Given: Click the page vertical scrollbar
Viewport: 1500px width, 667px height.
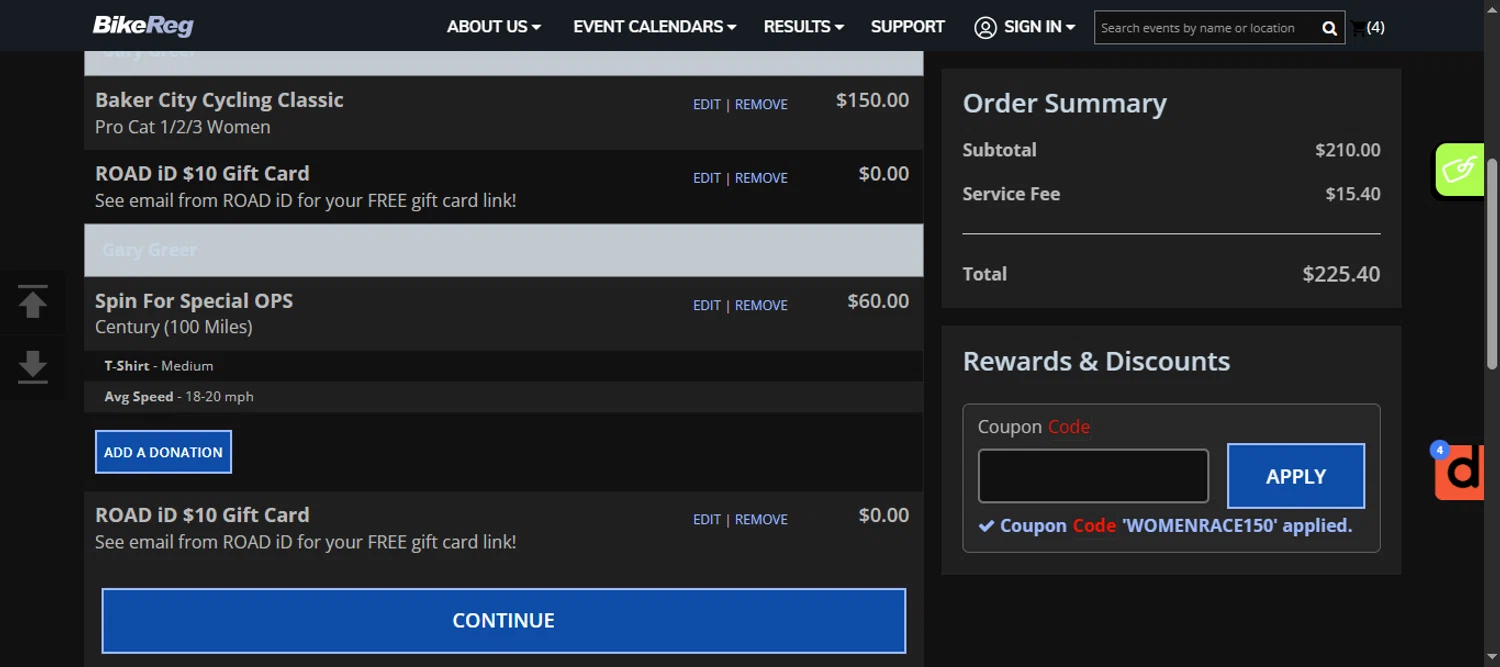Looking at the screenshot, I should point(1492,262).
